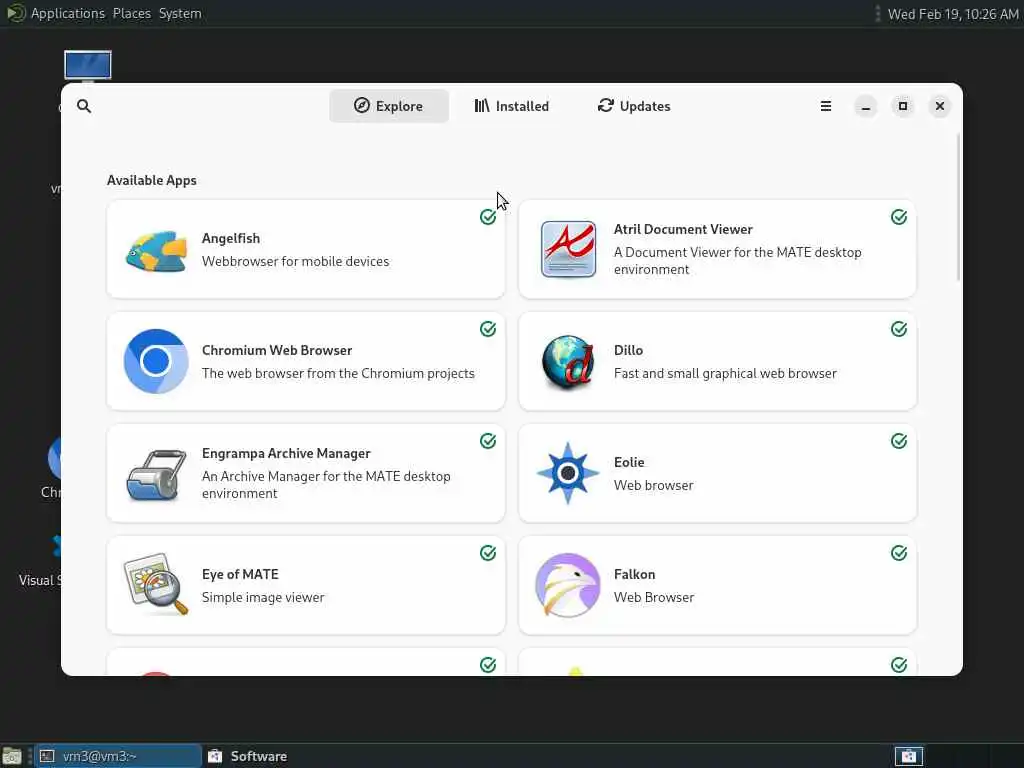This screenshot has height=768, width=1024.
Task: Click the show desktop icon in bottom panel
Action: [x=12, y=757]
